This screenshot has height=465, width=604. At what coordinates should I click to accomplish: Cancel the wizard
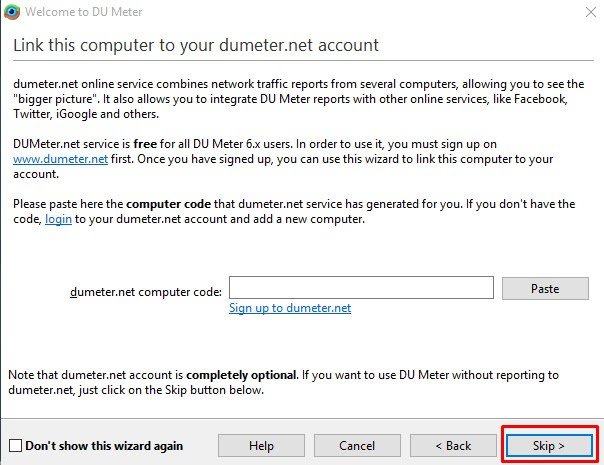(357, 445)
